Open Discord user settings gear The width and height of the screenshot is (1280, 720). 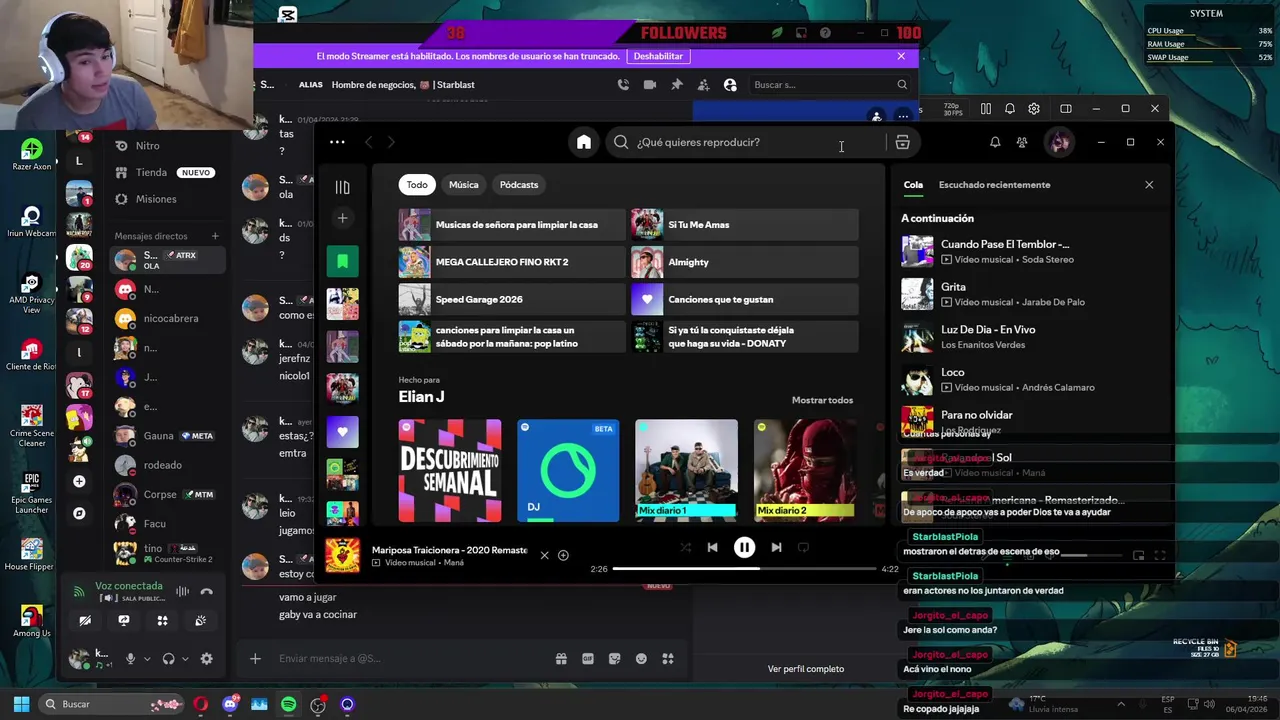(x=206, y=659)
